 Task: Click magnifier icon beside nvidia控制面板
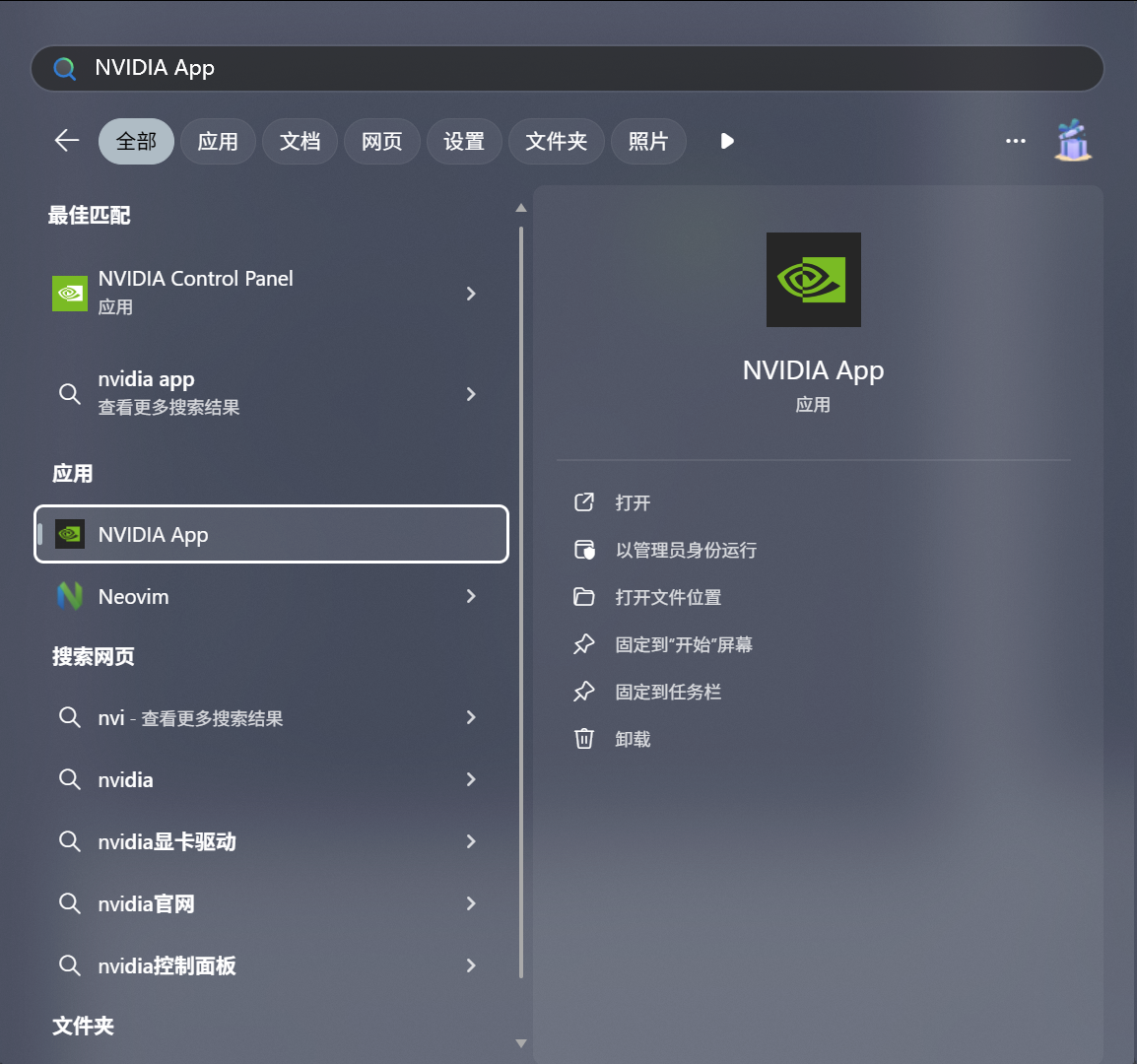tap(70, 965)
